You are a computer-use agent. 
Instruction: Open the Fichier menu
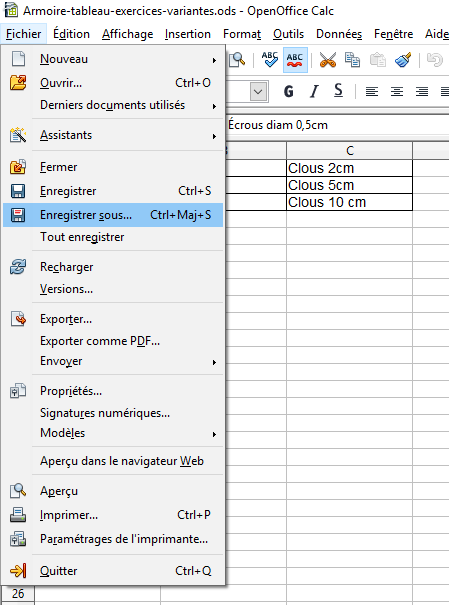24,34
